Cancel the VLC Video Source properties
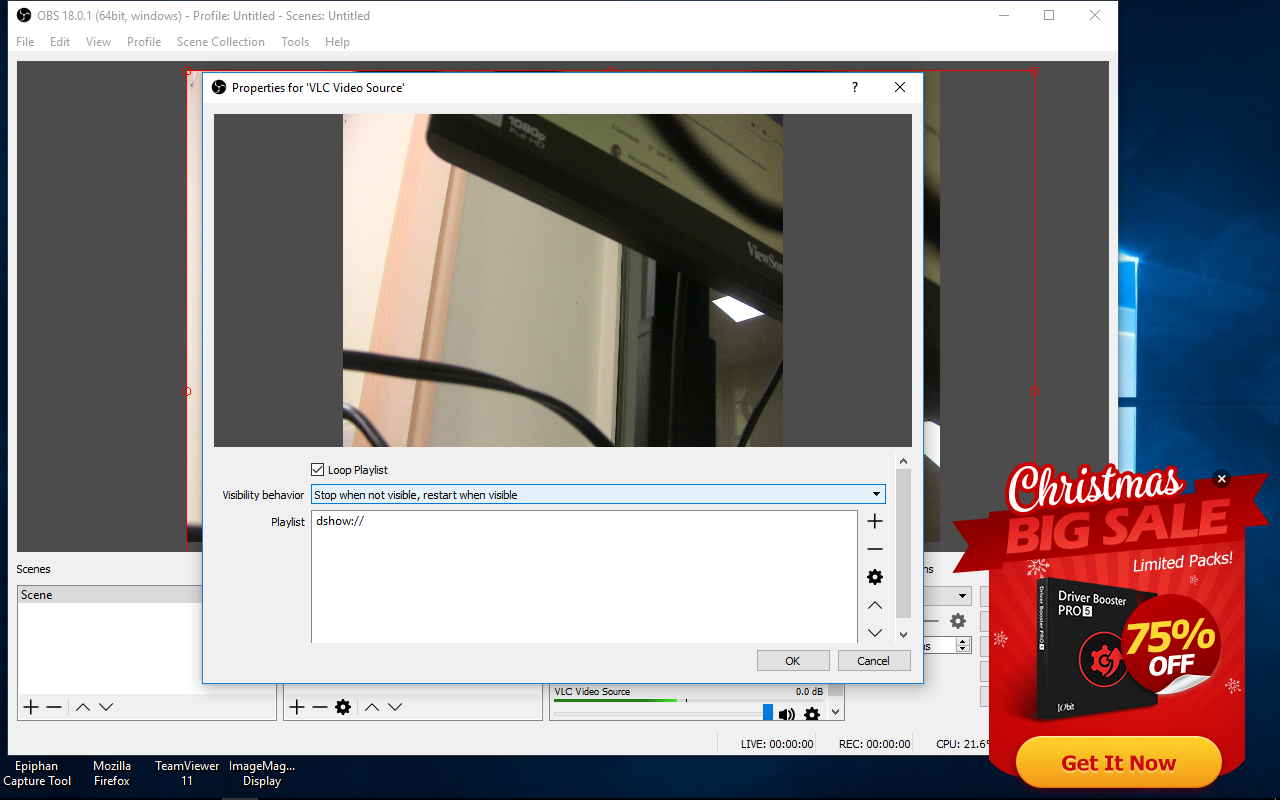Image resolution: width=1280 pixels, height=800 pixels. pyautogui.click(x=873, y=661)
